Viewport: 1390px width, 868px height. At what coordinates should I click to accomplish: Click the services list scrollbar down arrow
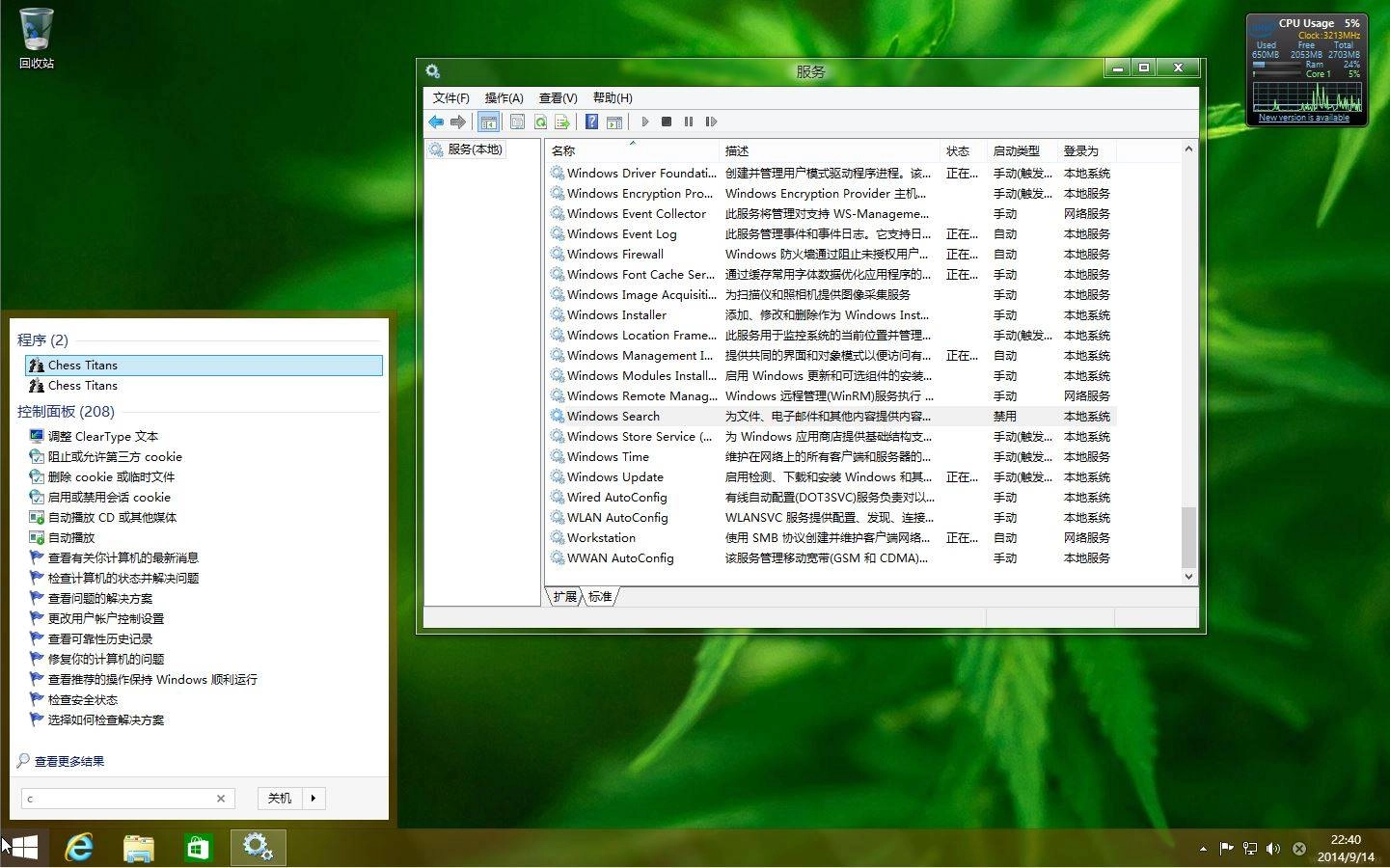pyautogui.click(x=1188, y=577)
